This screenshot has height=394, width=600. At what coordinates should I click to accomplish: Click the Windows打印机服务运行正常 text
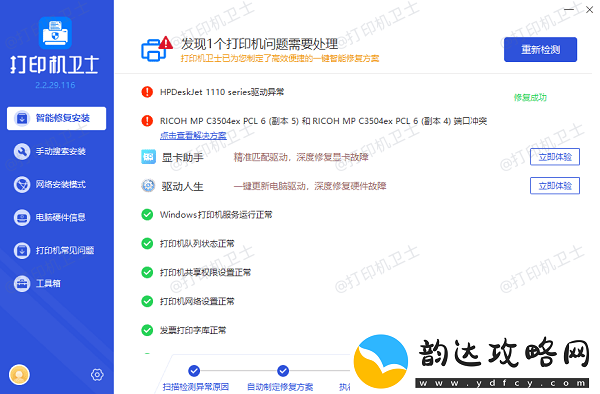(216, 215)
